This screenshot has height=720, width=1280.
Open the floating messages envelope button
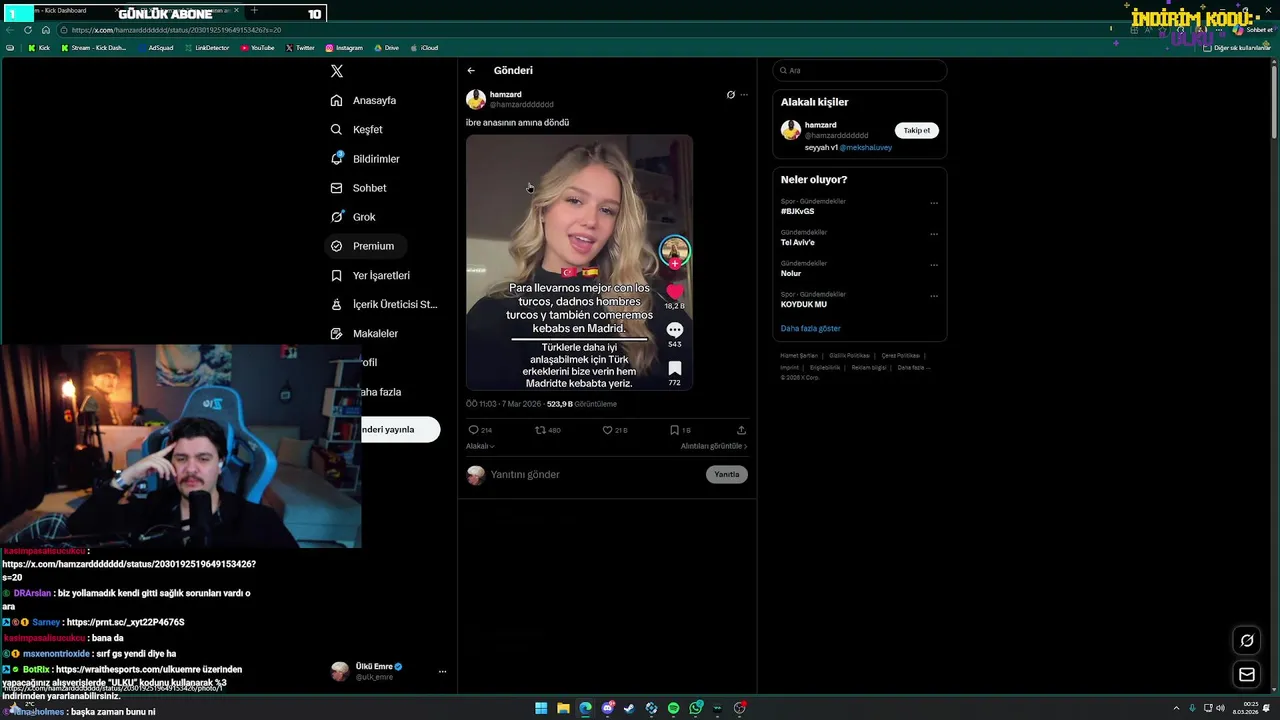[x=1247, y=674]
